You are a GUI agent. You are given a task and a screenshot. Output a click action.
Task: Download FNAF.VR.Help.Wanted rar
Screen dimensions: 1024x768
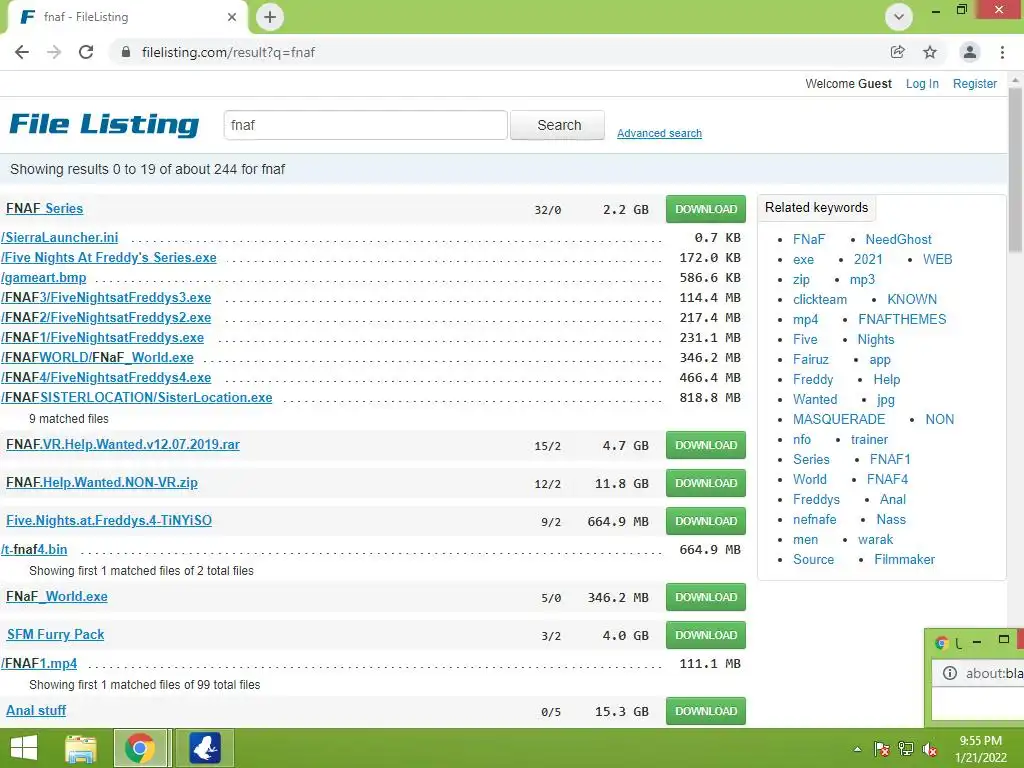click(x=706, y=445)
